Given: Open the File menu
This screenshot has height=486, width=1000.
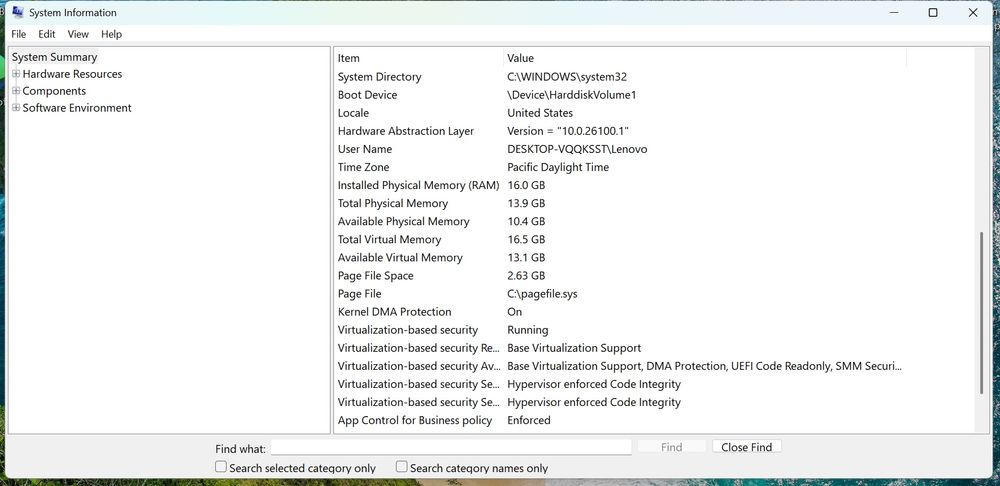Looking at the screenshot, I should click(x=18, y=34).
